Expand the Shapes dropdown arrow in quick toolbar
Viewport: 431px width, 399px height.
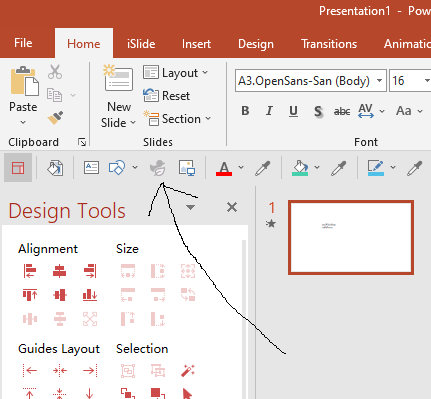(135, 167)
